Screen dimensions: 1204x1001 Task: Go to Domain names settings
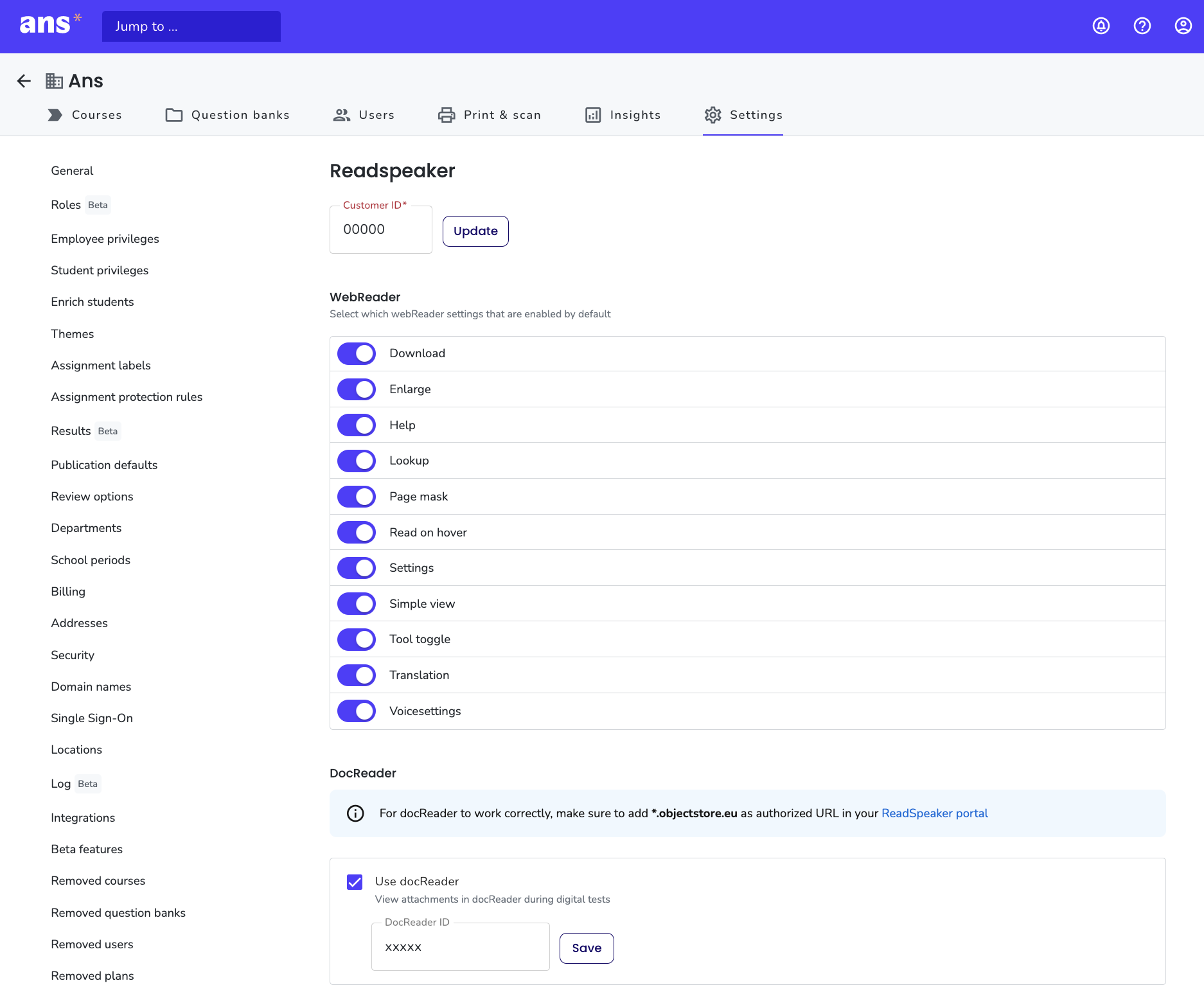[x=91, y=687]
